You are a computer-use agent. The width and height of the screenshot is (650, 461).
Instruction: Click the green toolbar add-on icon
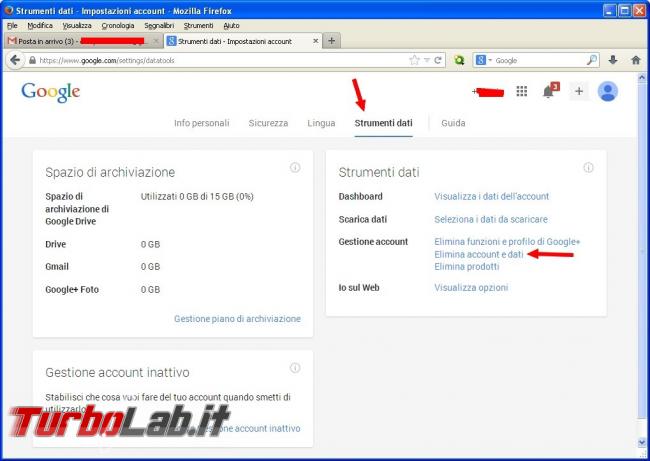click(459, 61)
